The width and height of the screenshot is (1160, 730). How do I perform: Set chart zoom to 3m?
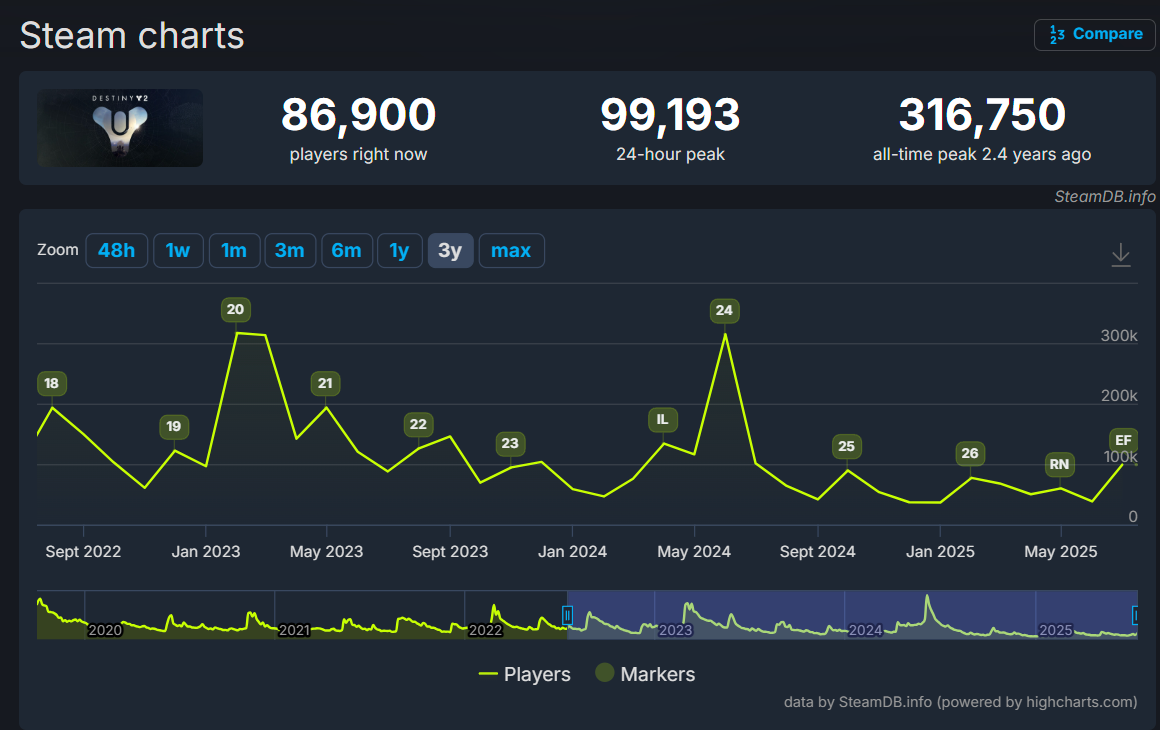[x=290, y=251]
